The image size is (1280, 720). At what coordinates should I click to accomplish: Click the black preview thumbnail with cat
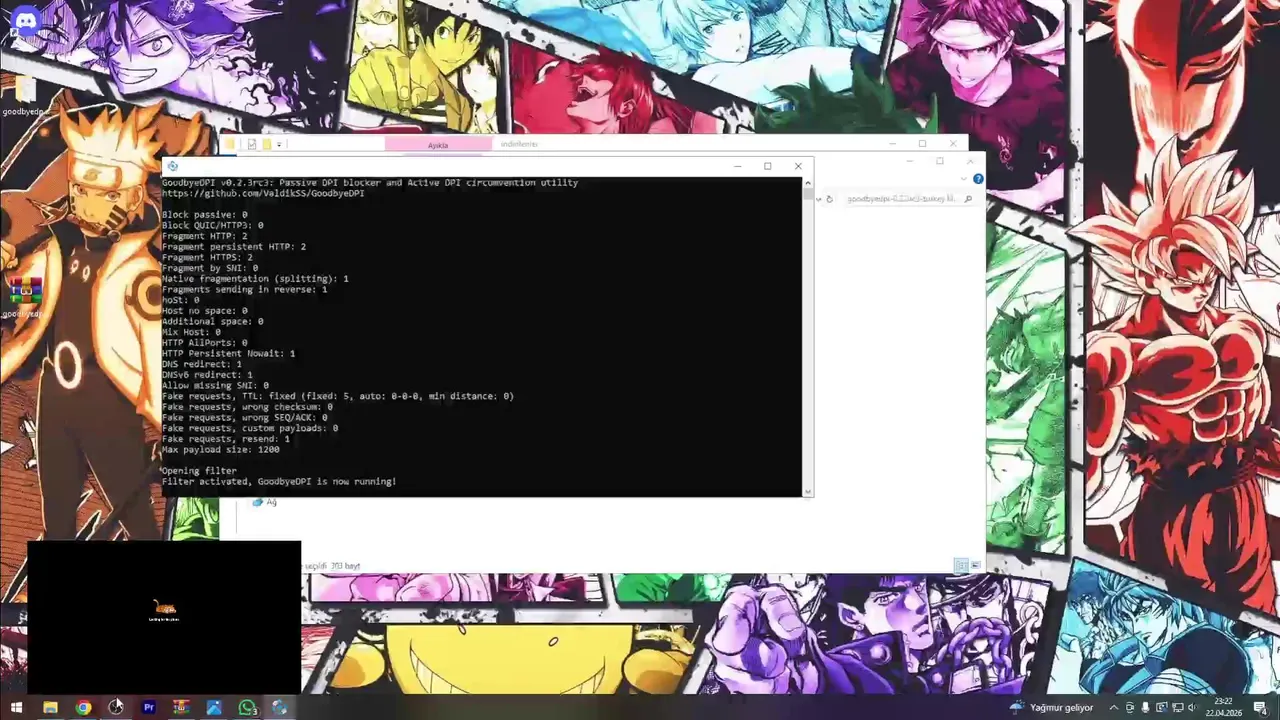(x=164, y=617)
